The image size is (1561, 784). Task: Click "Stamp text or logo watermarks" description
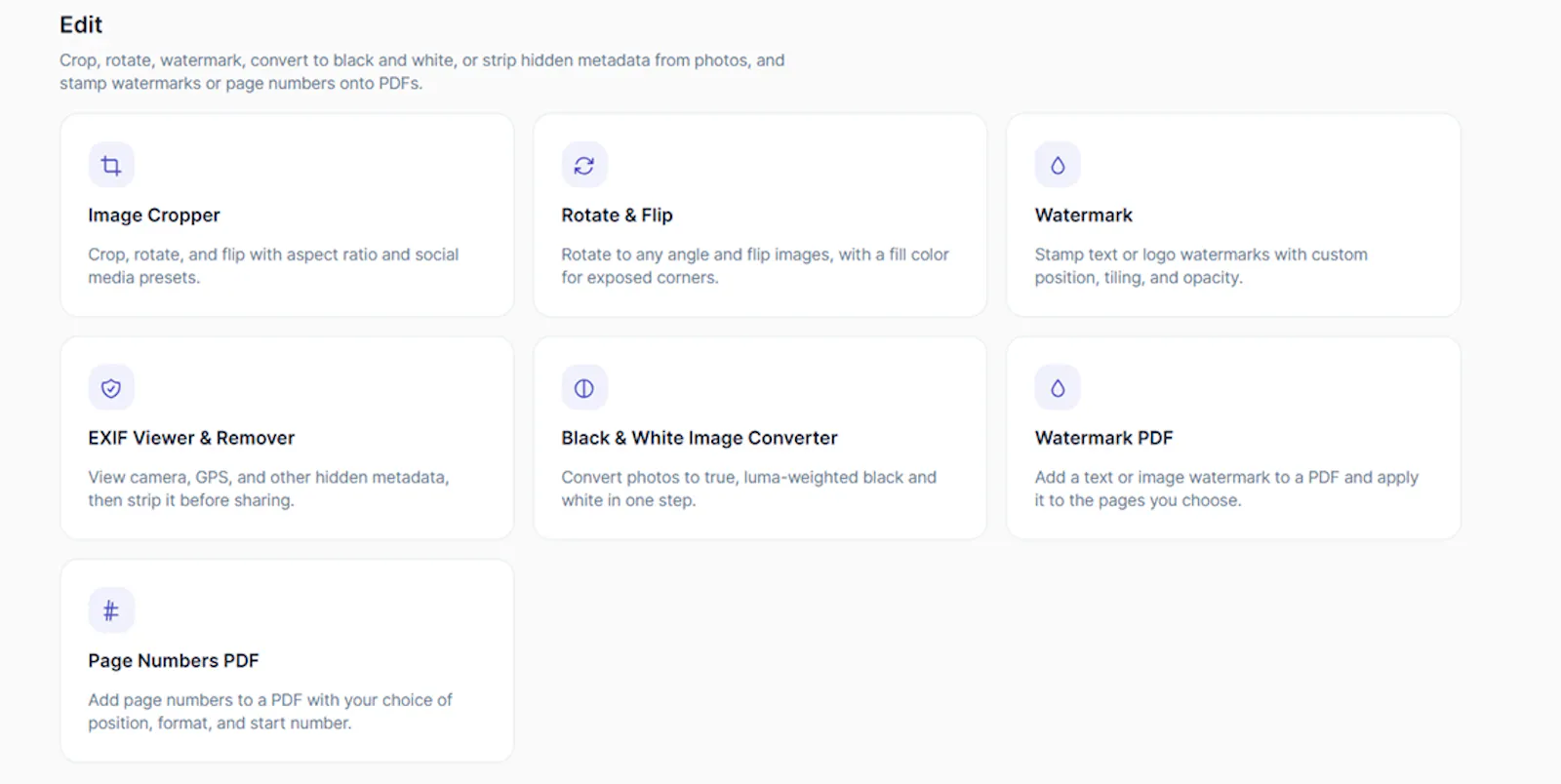[x=1201, y=266]
